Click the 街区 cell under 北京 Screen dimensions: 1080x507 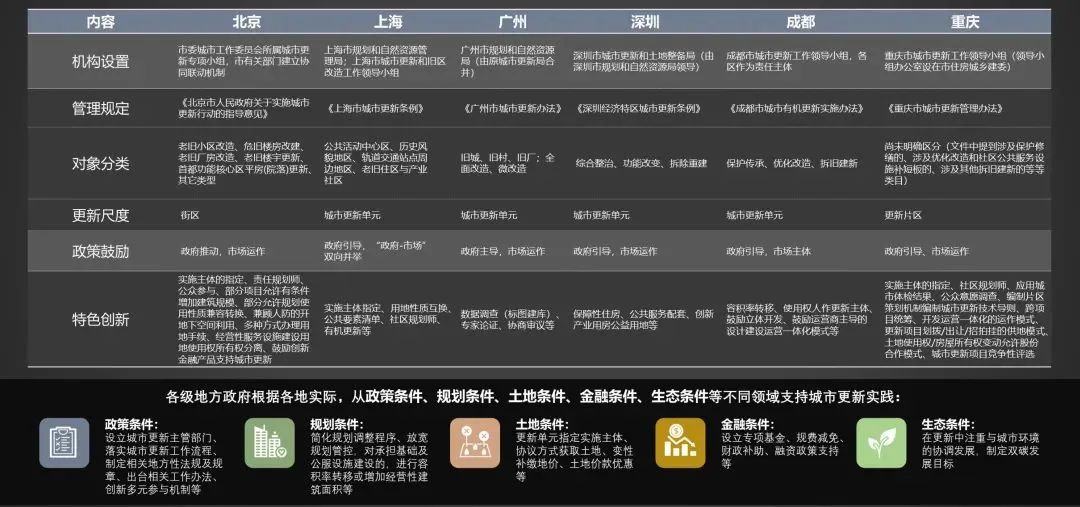coord(190,215)
